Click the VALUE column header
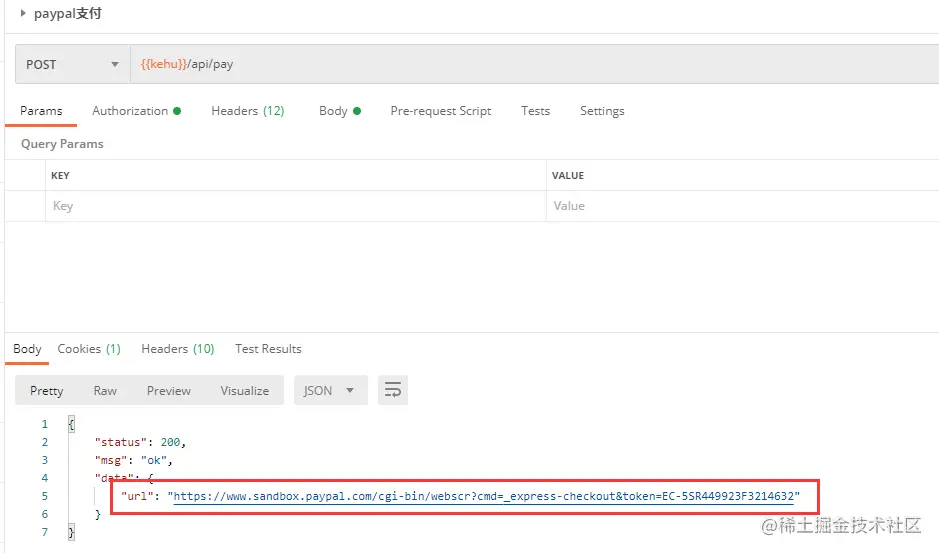Viewport: 939px width, 553px height. [x=568, y=176]
